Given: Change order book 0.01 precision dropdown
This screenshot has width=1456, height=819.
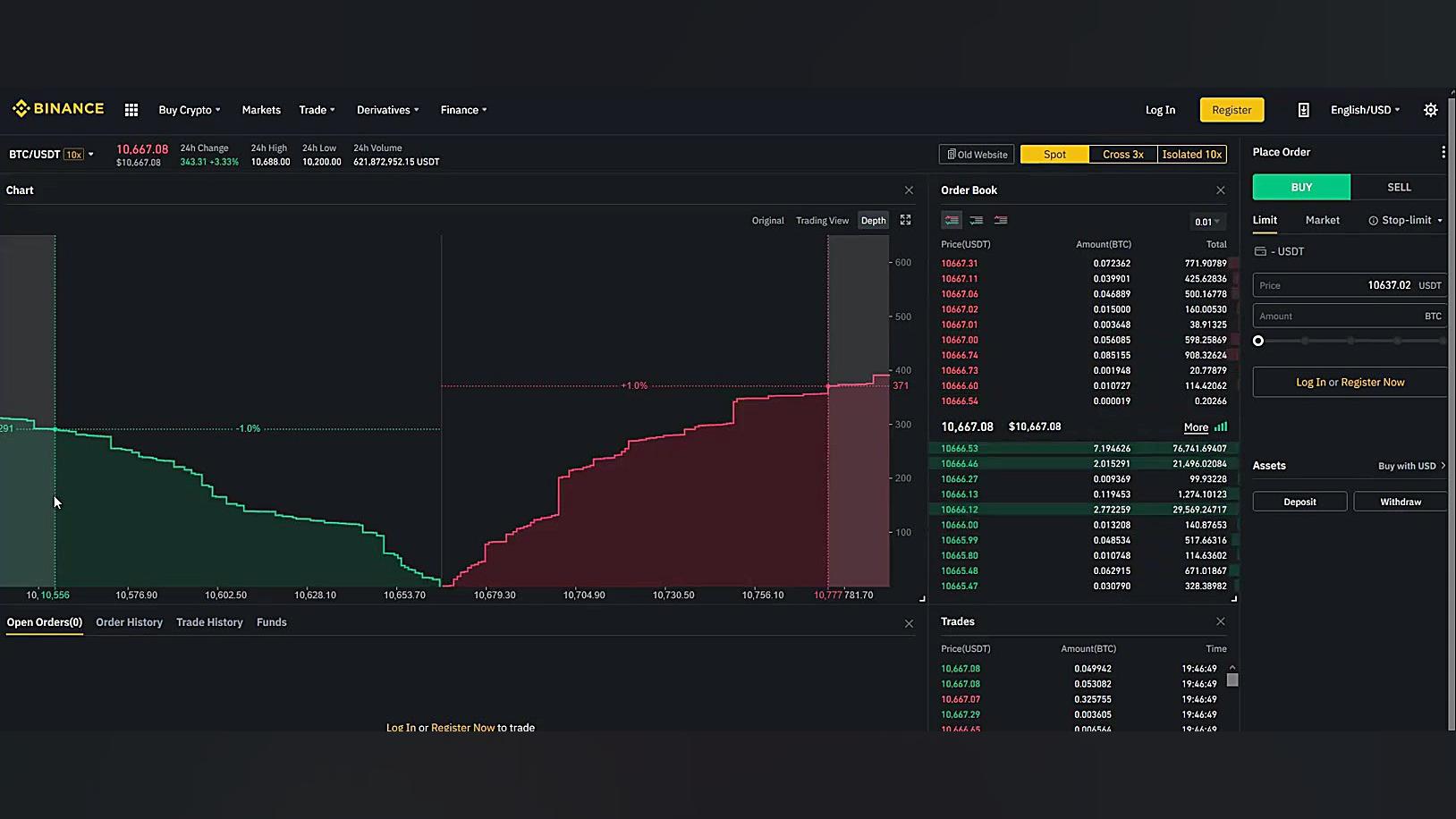Looking at the screenshot, I should (1207, 222).
